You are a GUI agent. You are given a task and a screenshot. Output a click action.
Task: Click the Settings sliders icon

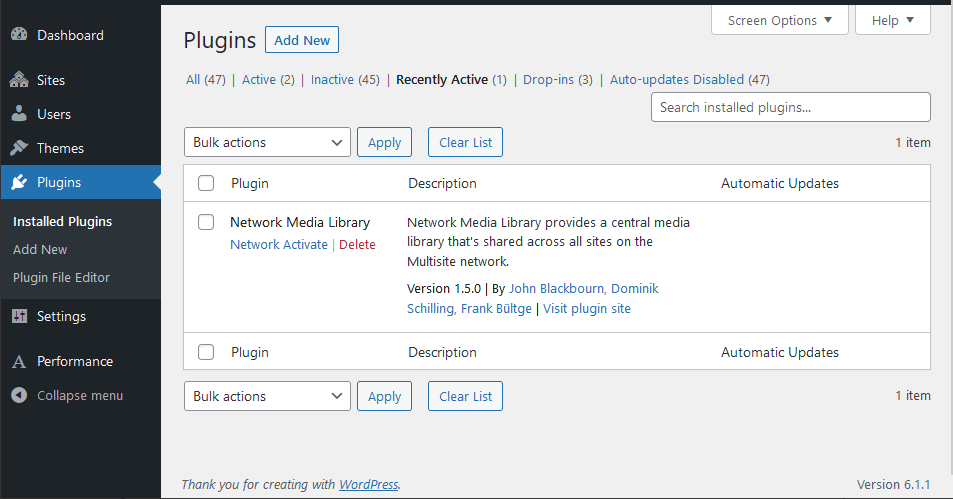(x=19, y=316)
